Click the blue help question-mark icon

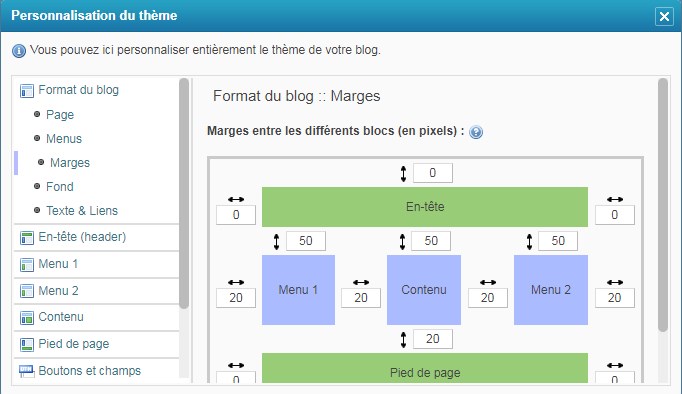(x=476, y=132)
